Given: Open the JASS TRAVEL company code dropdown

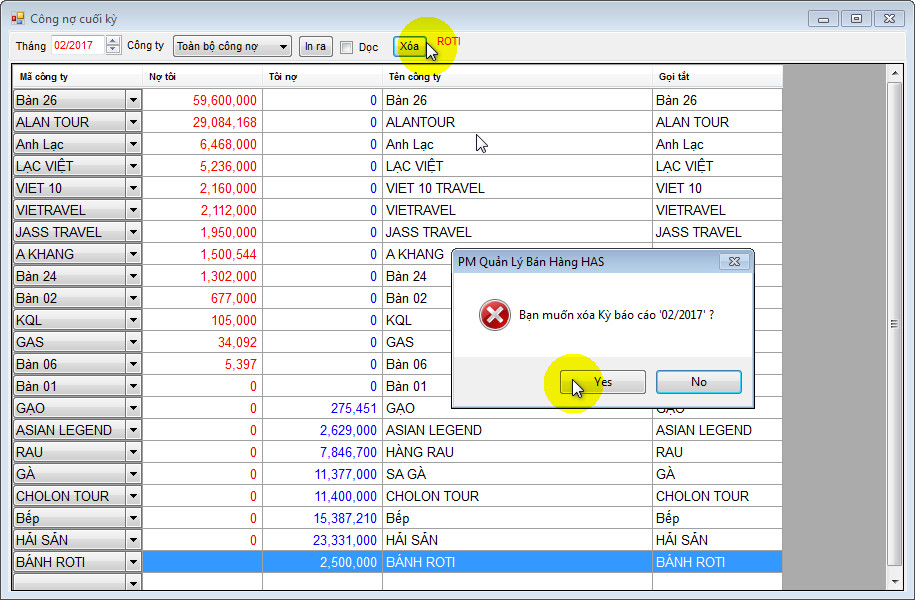Looking at the screenshot, I should (133, 232).
